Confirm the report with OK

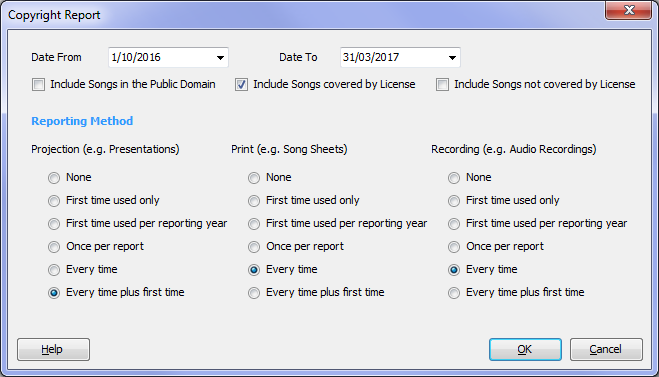tap(525, 349)
